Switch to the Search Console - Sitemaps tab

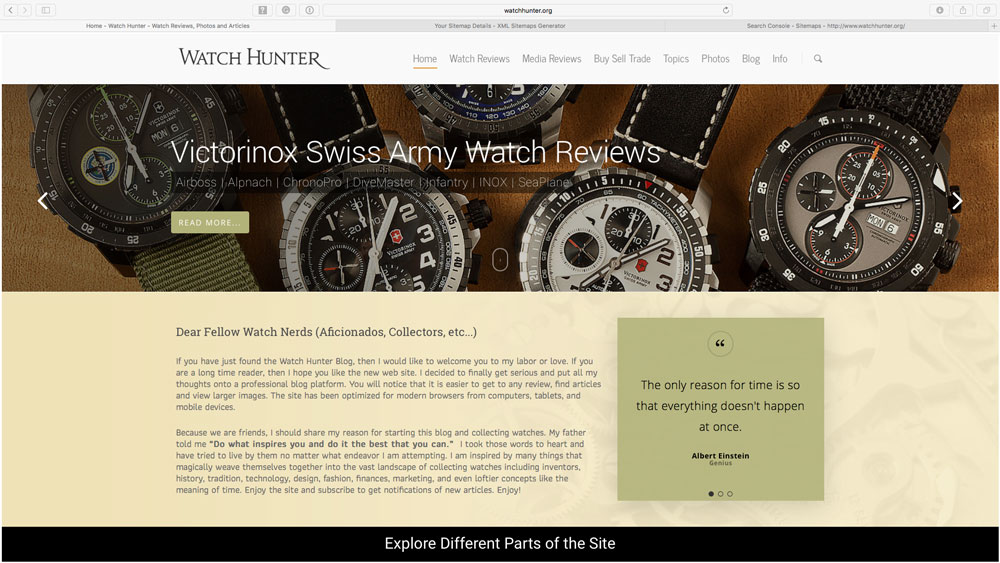coord(826,26)
